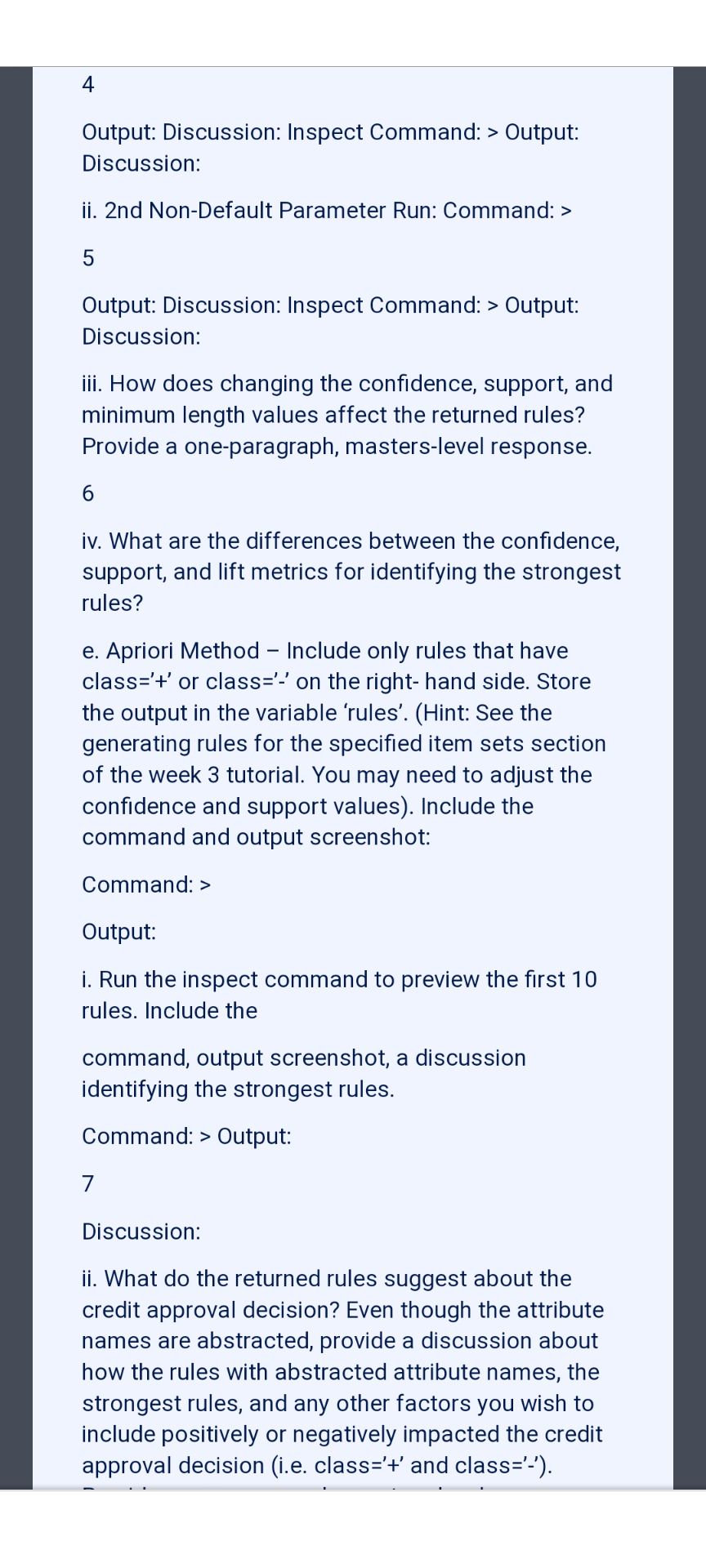Click the 'Command: > Output:' line

click(186, 1136)
